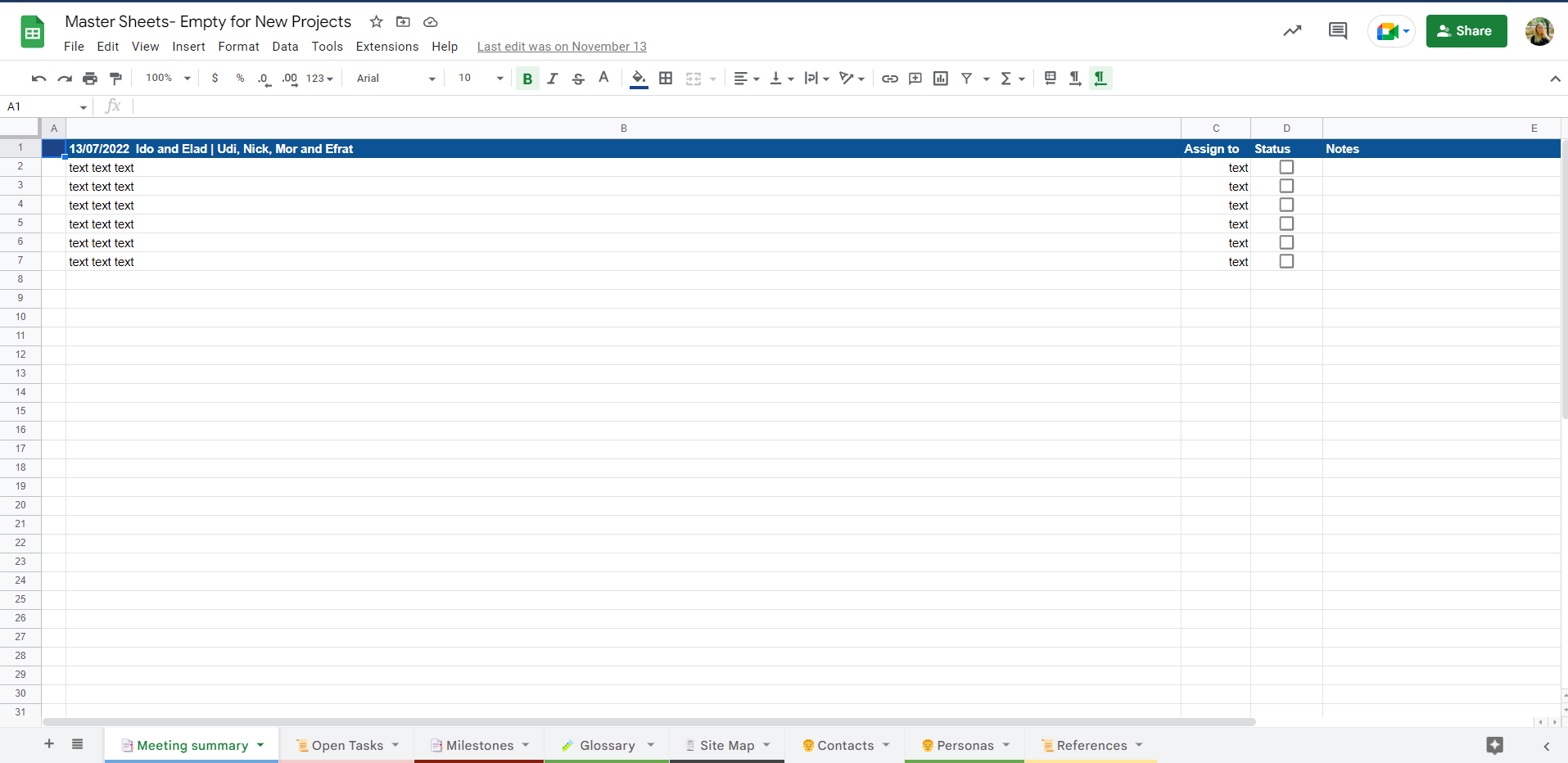Format as percent icon
Screen dimensions: 1568x763
point(240,78)
